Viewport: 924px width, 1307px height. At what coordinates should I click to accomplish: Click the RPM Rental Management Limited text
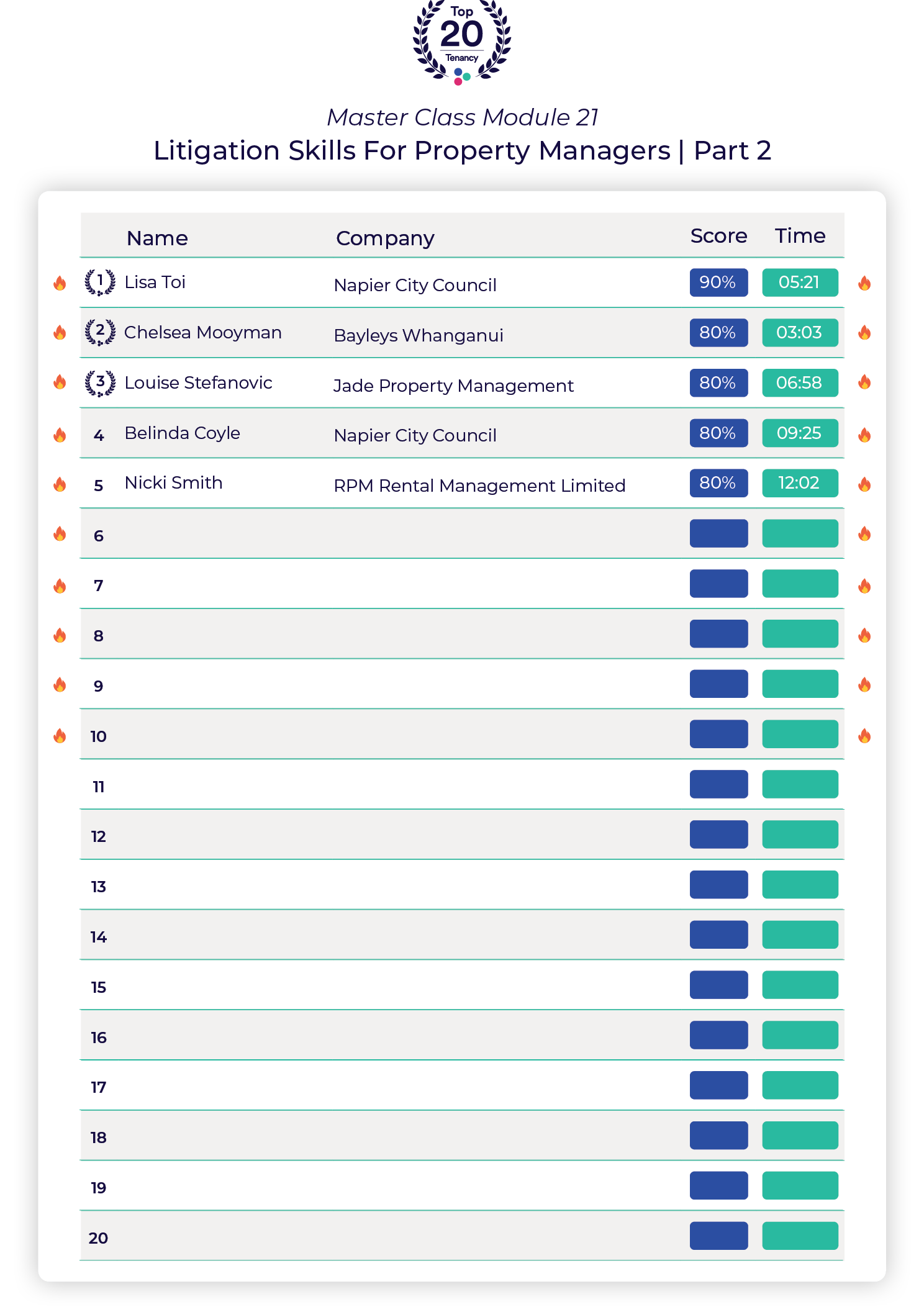[479, 486]
